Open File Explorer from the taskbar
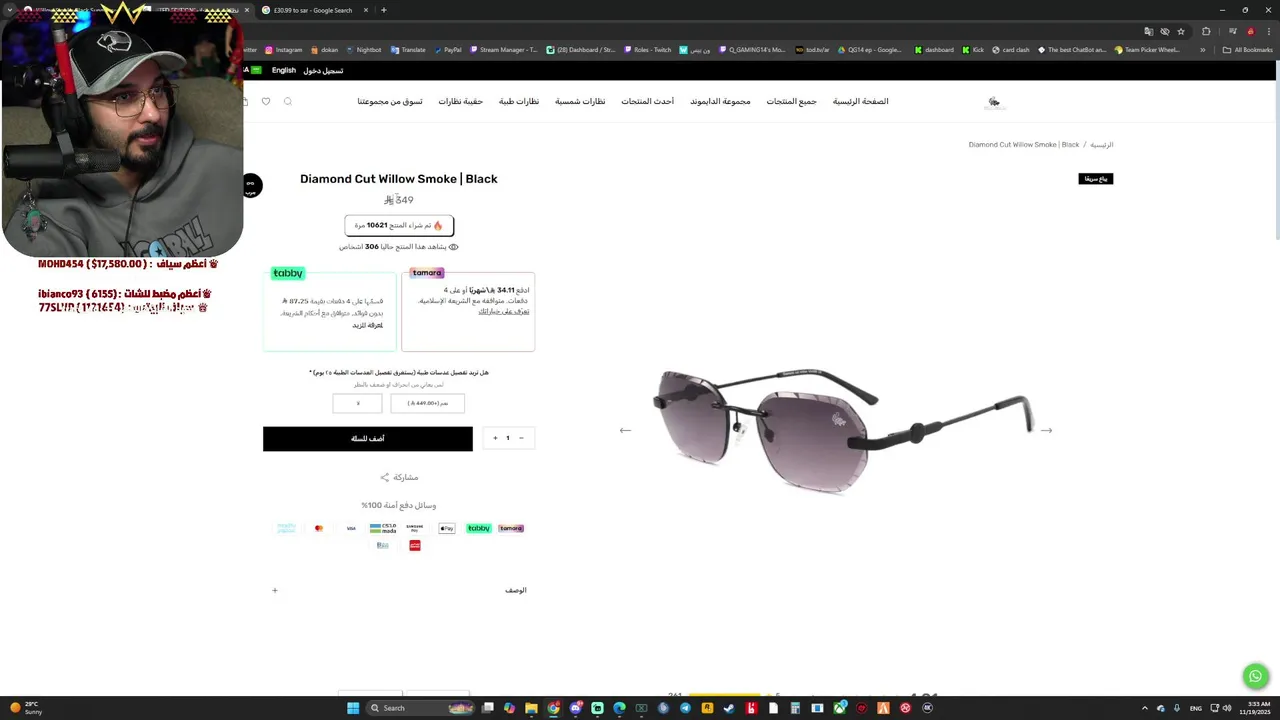Viewport: 1280px width, 720px height. coord(531,708)
